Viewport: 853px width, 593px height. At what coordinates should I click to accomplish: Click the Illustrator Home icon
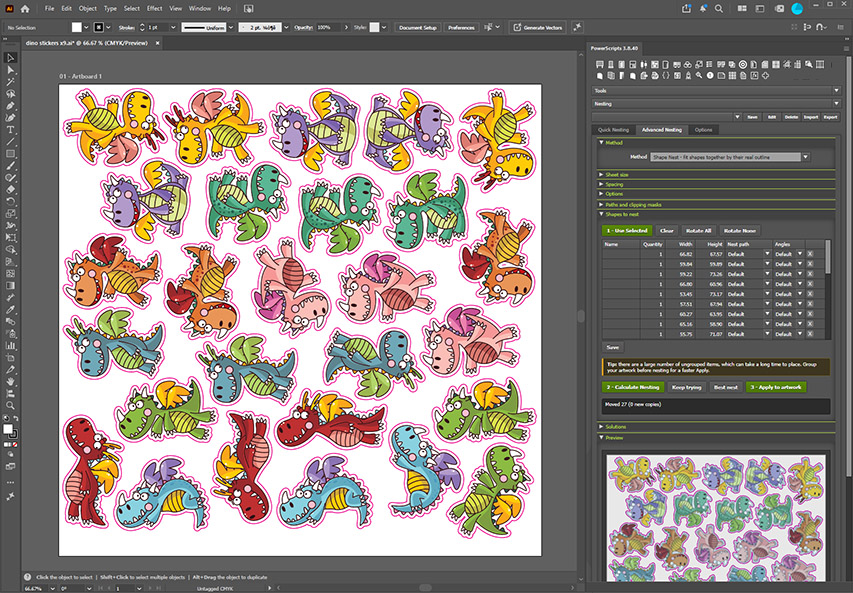click(x=25, y=9)
